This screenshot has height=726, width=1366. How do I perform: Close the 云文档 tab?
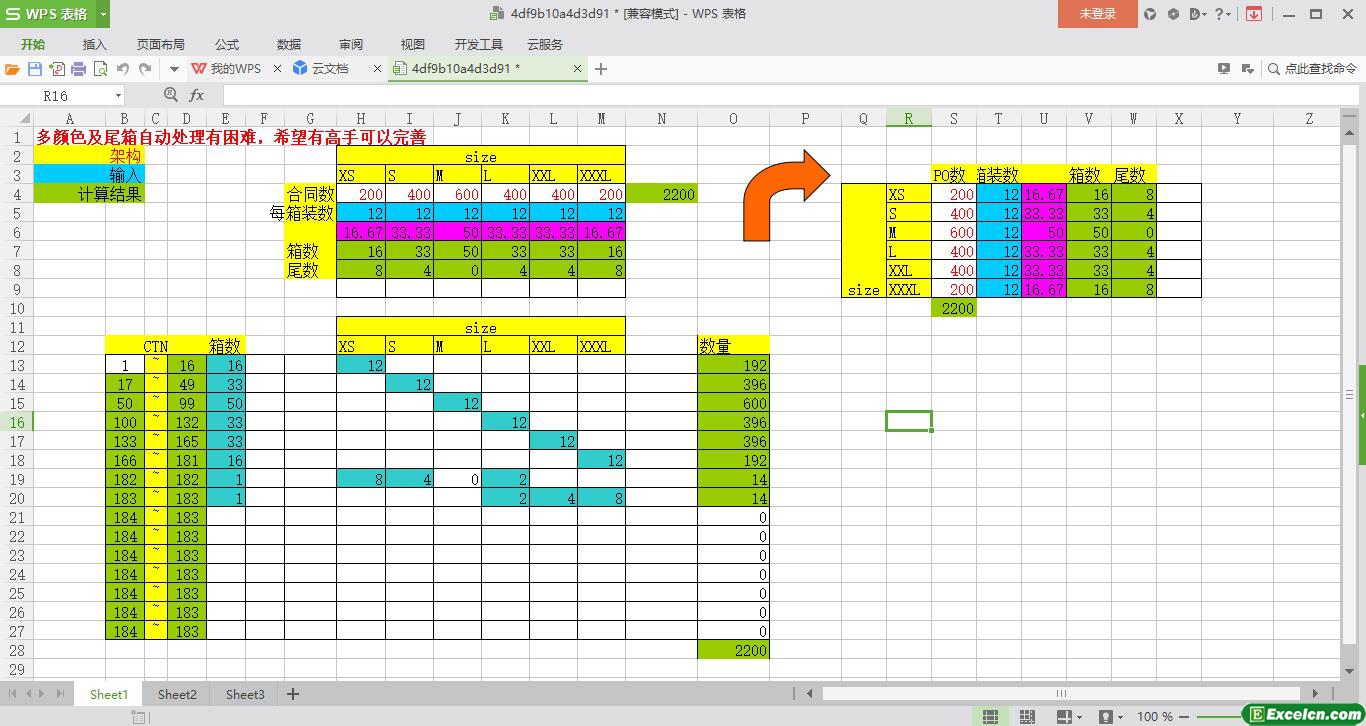coord(377,69)
